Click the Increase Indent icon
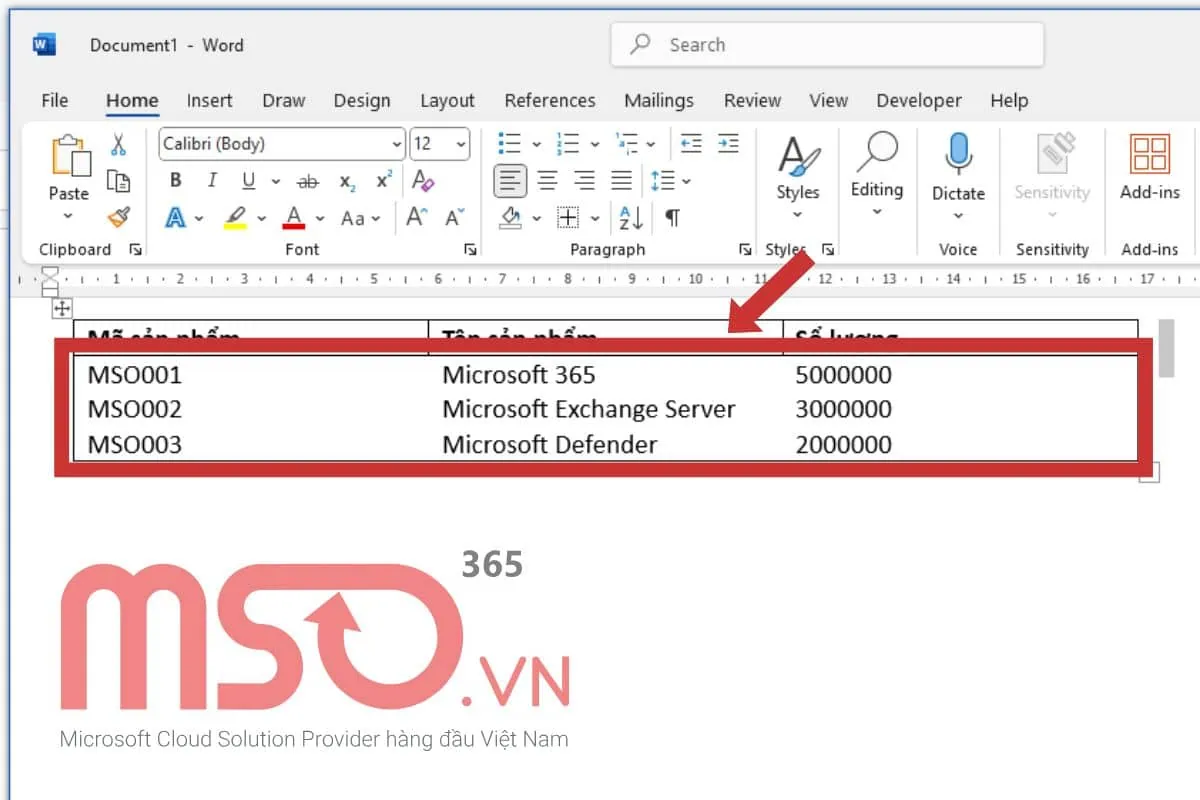The width and height of the screenshot is (1200, 800). [728, 144]
